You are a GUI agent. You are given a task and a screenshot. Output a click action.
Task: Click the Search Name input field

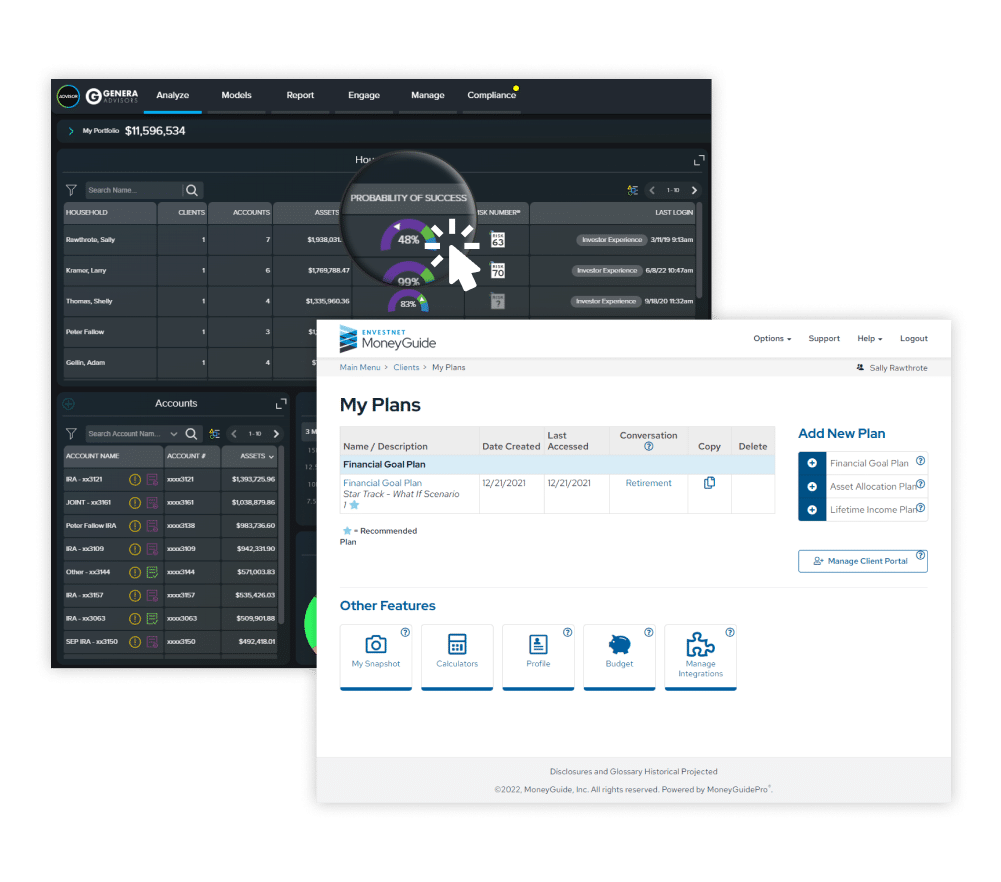133,190
